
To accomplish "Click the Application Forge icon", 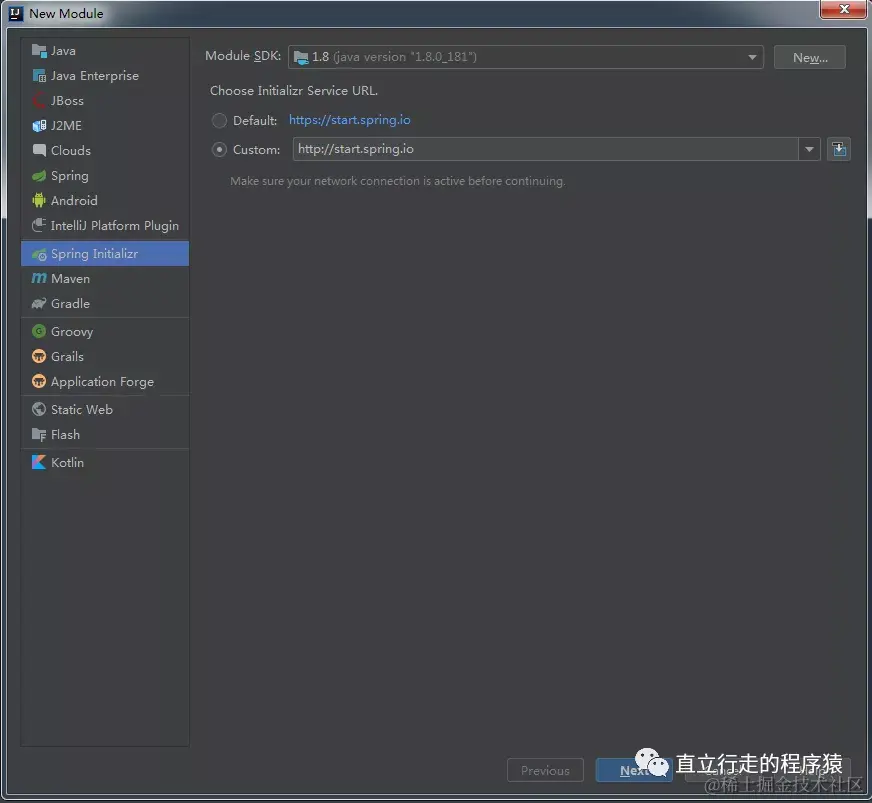I will tap(39, 381).
